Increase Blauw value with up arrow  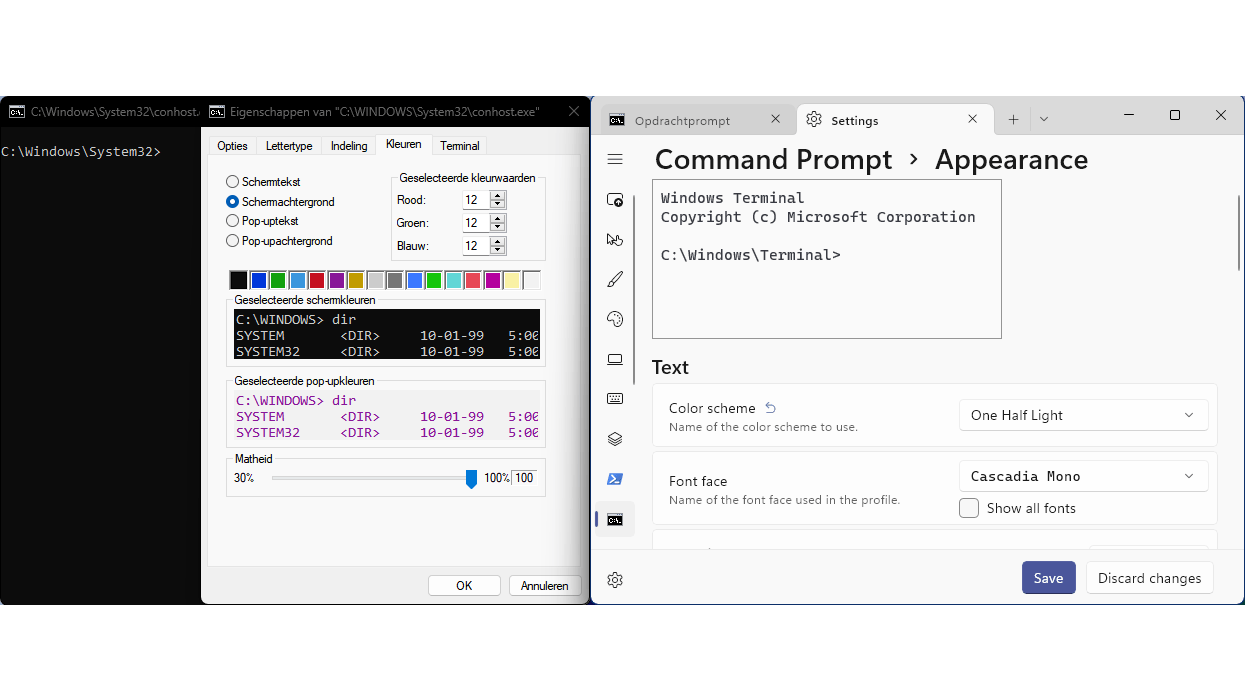[498, 242]
